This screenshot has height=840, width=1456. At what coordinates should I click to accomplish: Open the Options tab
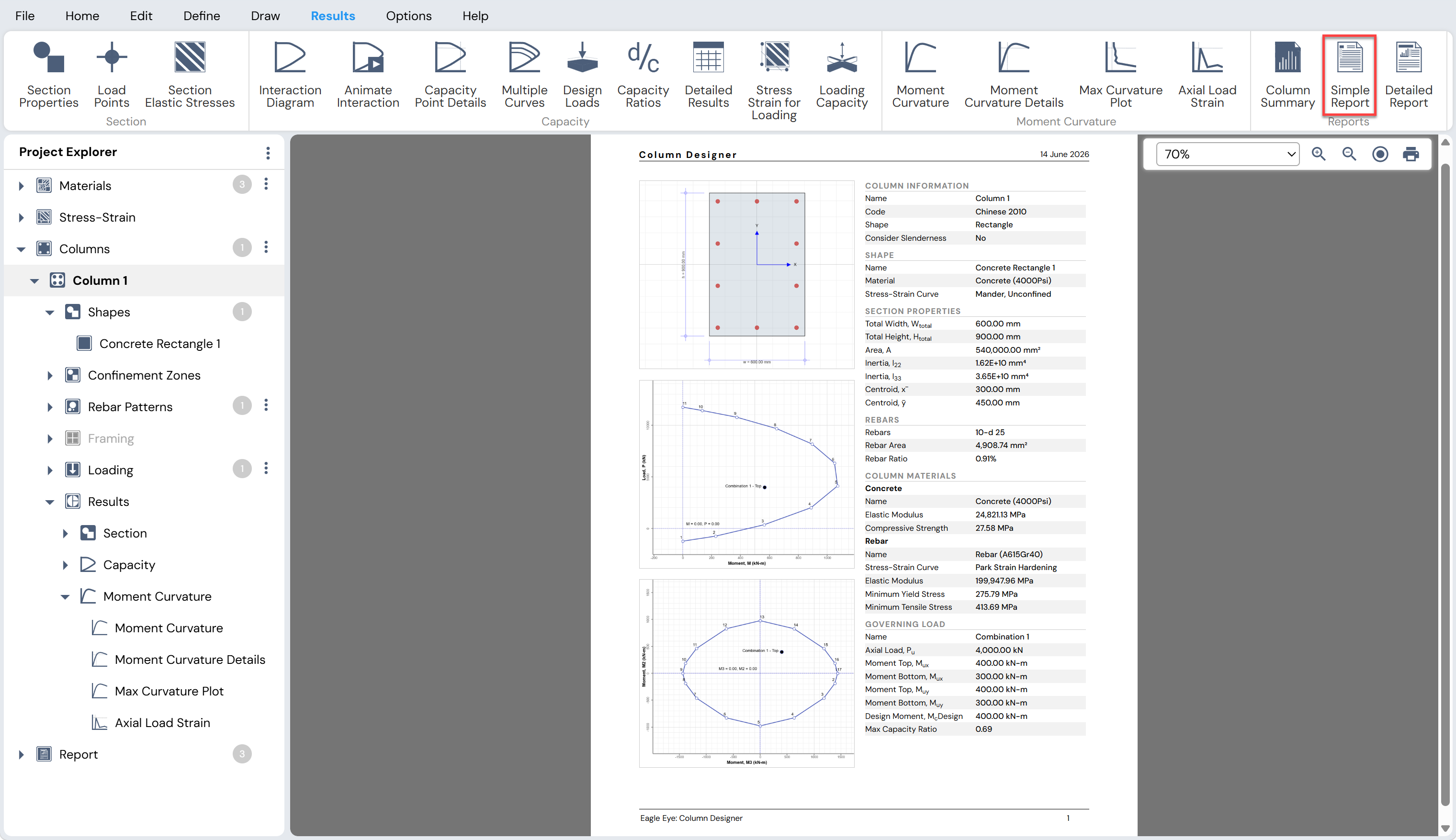click(408, 16)
